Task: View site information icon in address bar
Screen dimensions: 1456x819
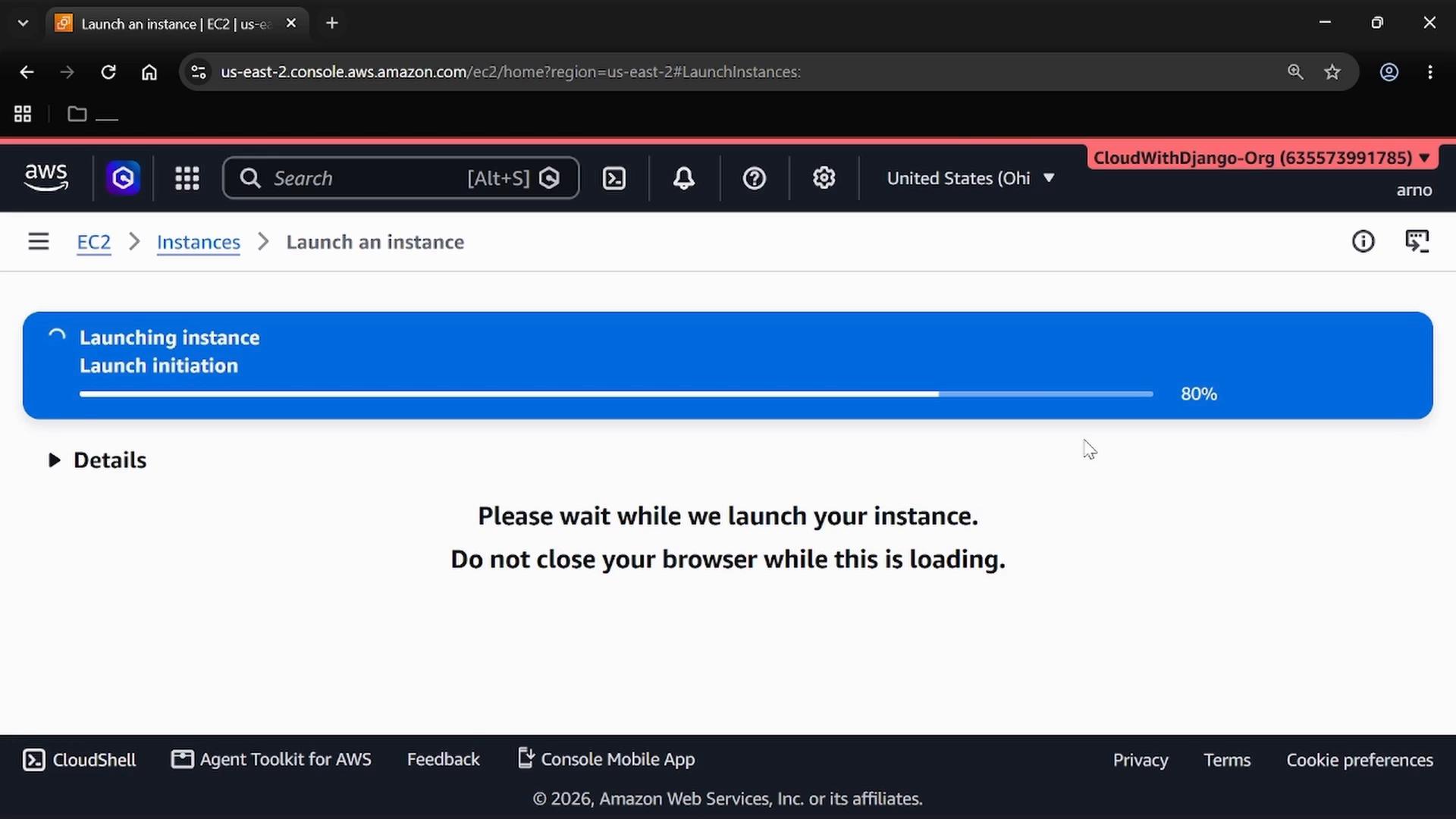Action: tap(199, 72)
